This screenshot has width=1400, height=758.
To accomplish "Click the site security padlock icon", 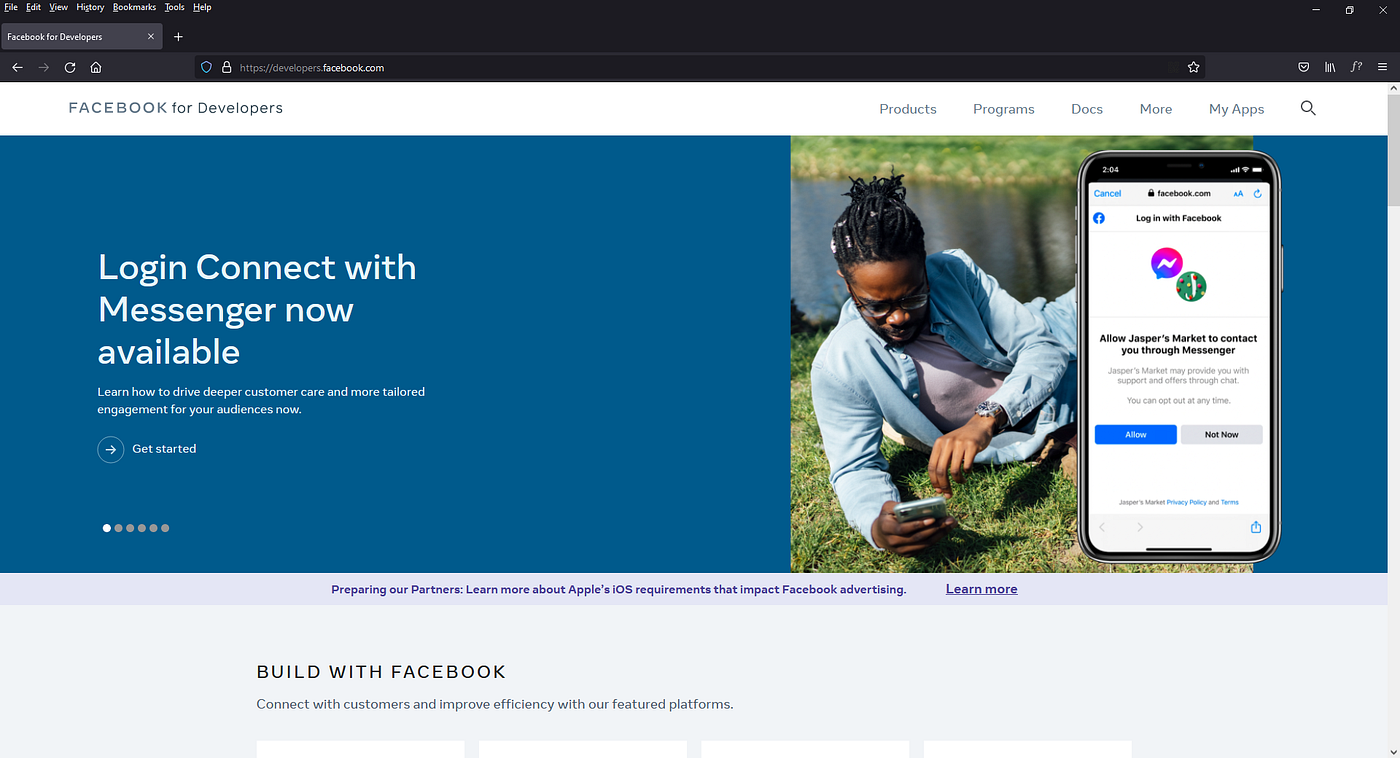I will tap(227, 68).
